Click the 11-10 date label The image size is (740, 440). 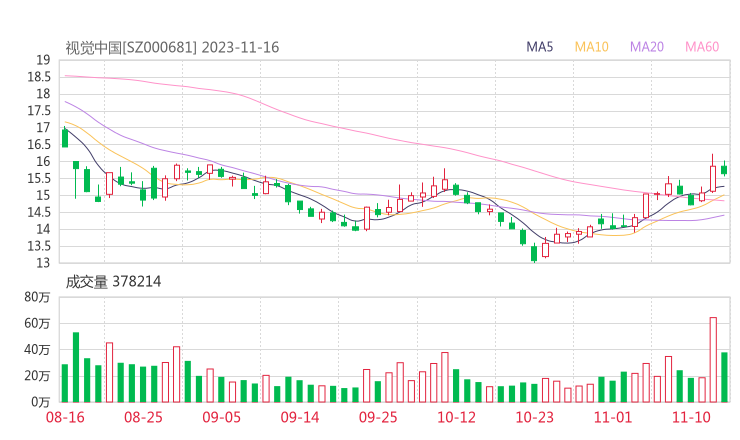[x=691, y=417]
